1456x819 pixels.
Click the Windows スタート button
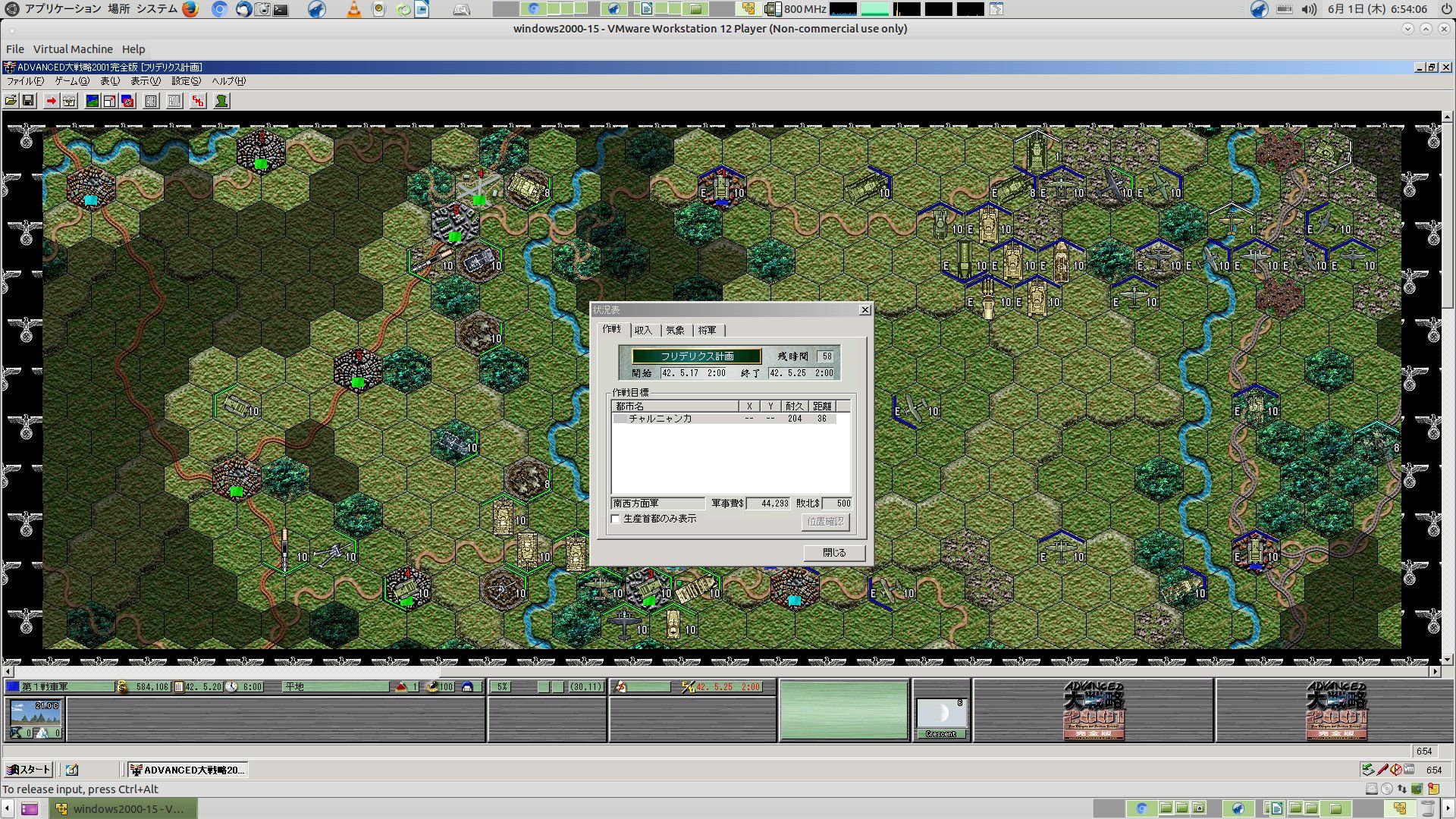[x=29, y=770]
